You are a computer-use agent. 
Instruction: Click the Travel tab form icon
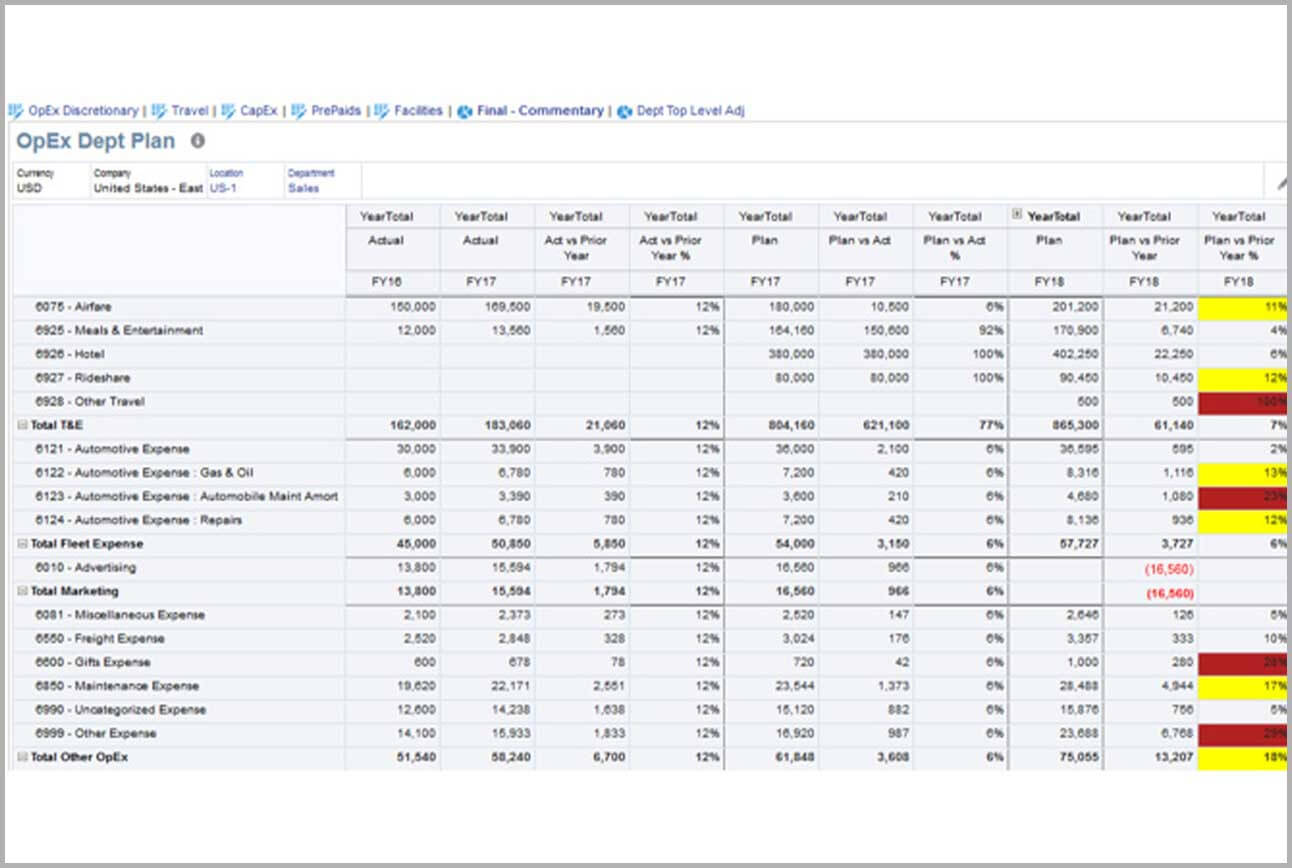[x=159, y=111]
